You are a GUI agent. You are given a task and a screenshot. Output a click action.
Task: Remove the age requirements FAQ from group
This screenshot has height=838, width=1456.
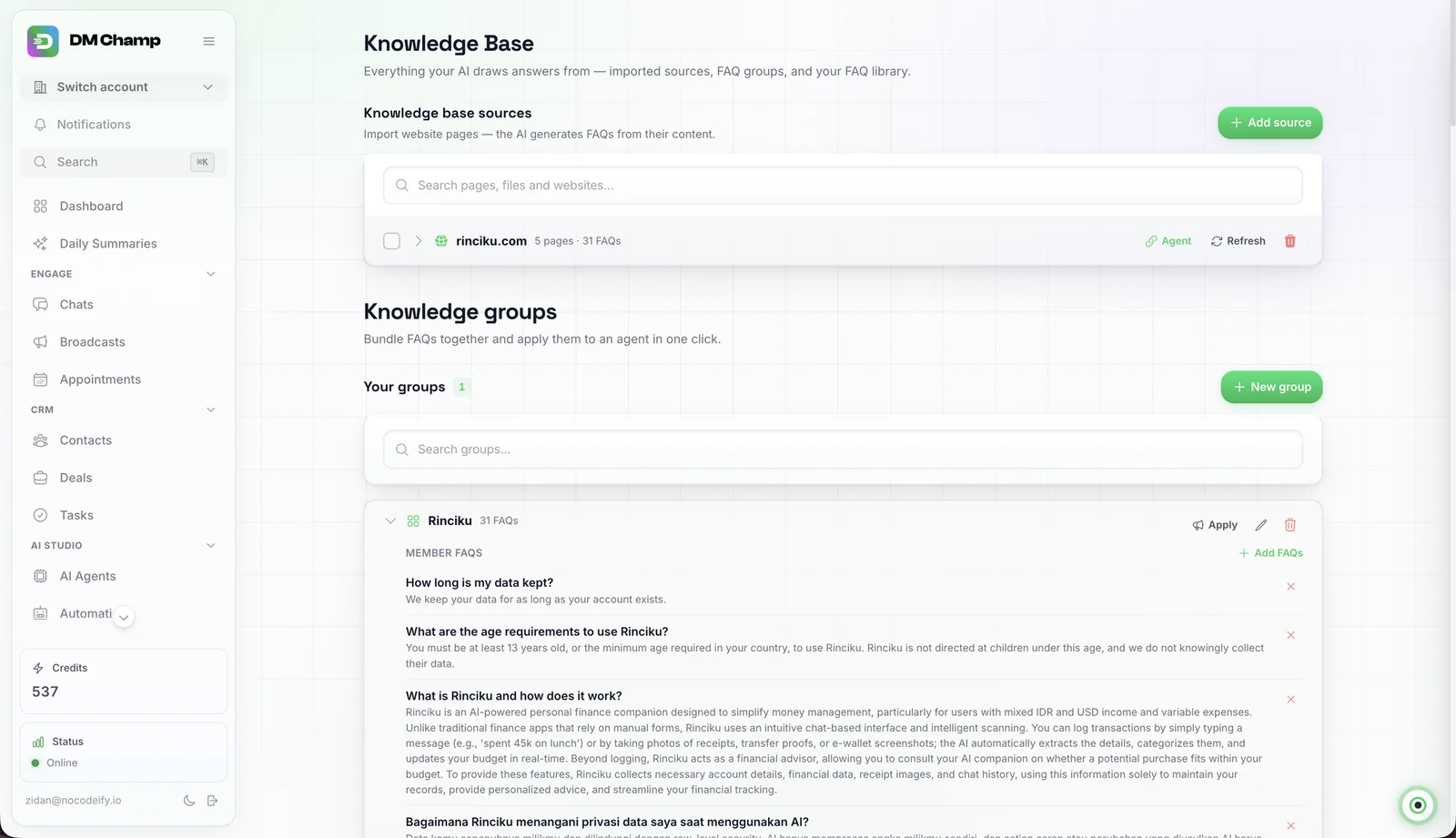pyautogui.click(x=1290, y=635)
